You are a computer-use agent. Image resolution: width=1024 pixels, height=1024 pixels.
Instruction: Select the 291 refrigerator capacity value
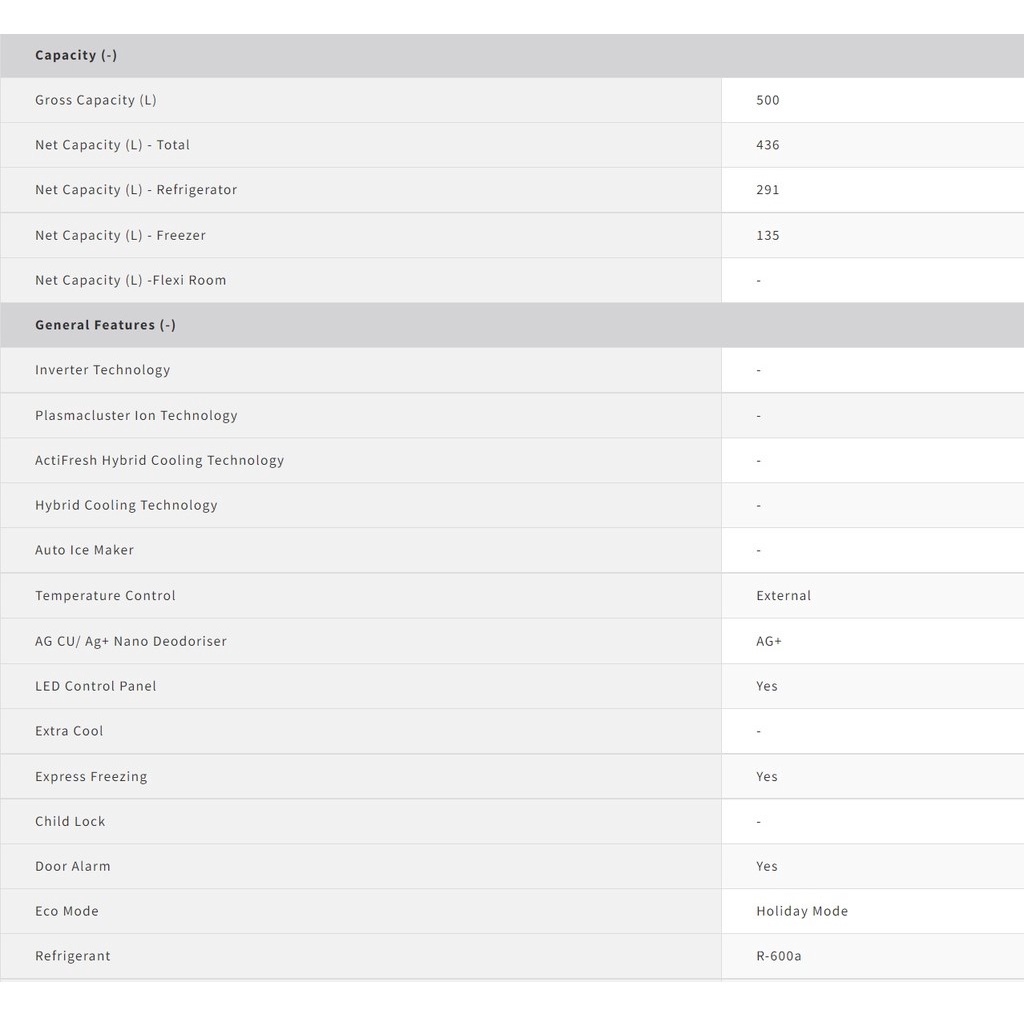tap(768, 190)
